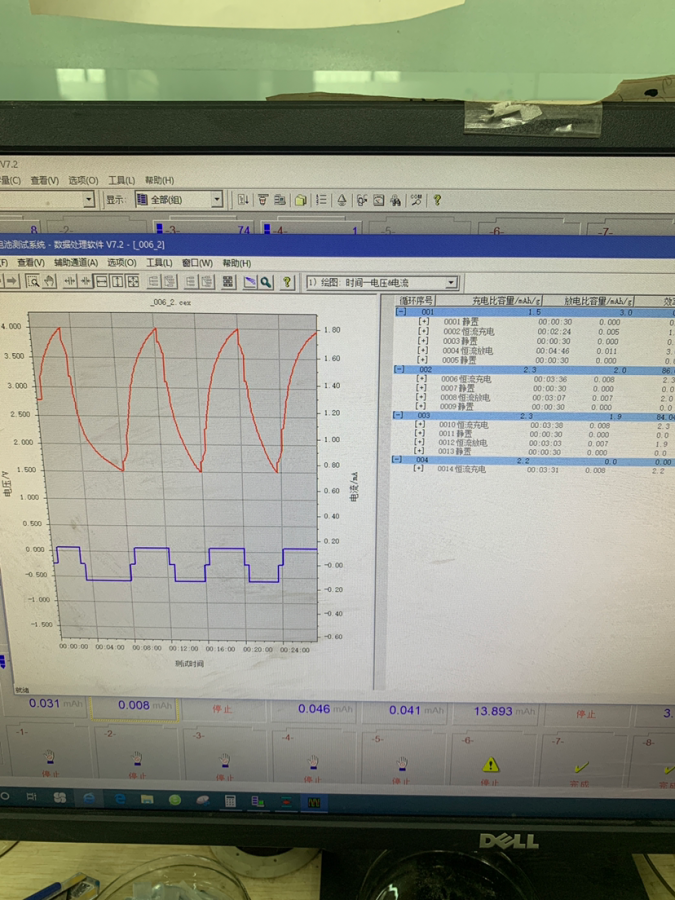Click the stopped hand icon on channel 1
Viewport: 675px width, 900px height.
tap(52, 762)
